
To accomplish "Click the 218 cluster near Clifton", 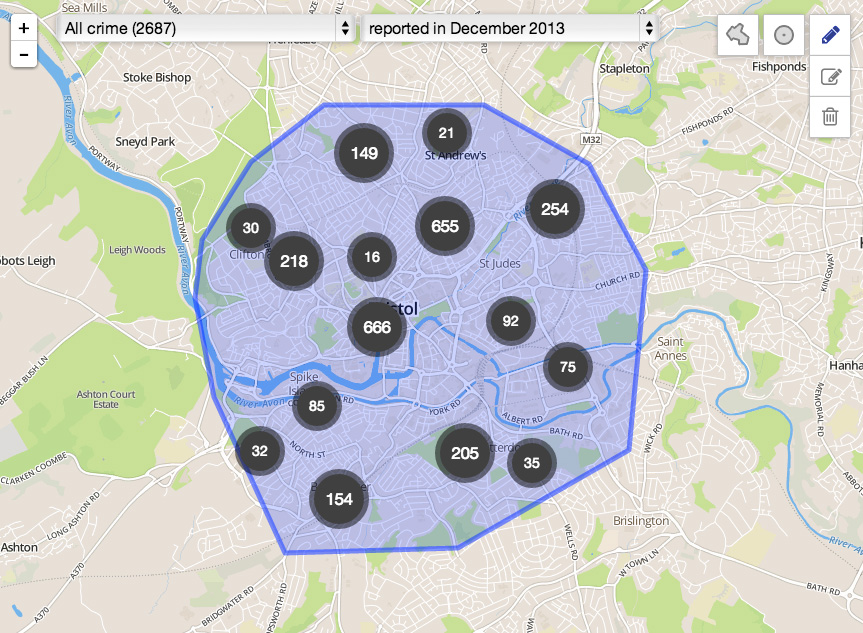I will (294, 261).
